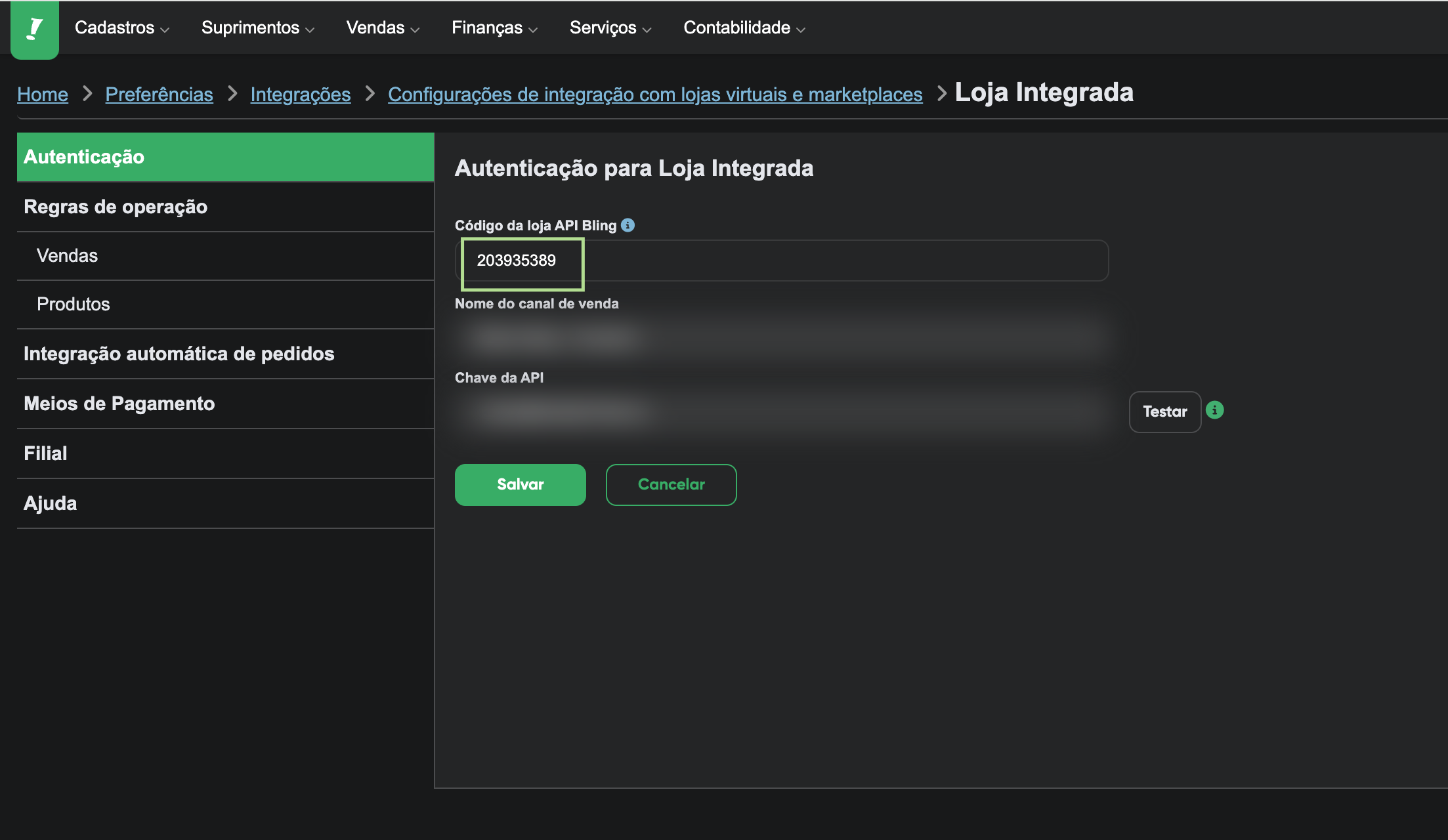
Task: Click the Salvar button
Action: pyautogui.click(x=521, y=485)
